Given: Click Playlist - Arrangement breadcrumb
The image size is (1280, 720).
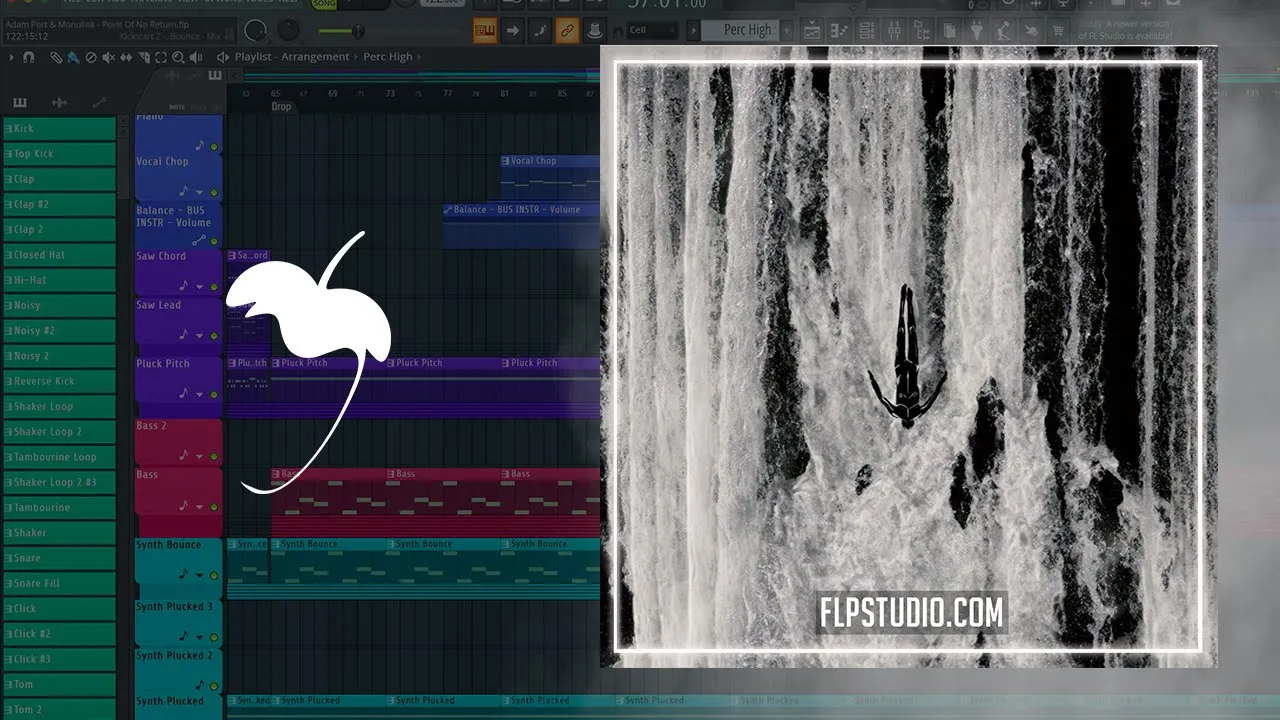Looking at the screenshot, I should click(292, 57).
